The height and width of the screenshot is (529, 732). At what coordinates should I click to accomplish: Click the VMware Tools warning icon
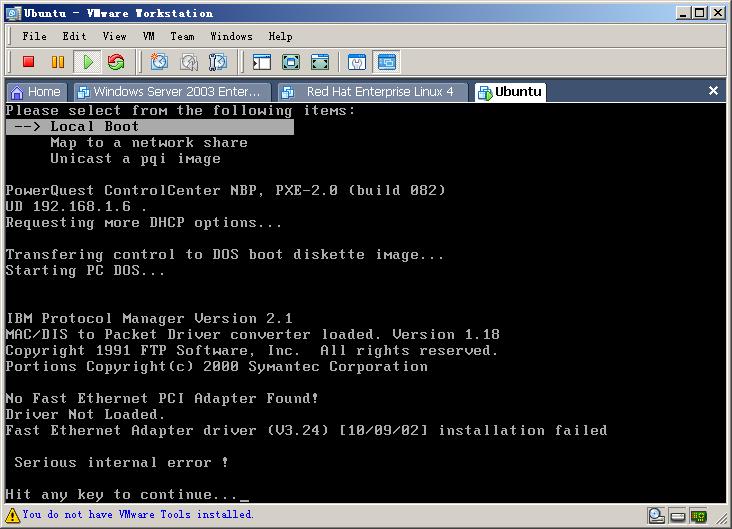pyautogui.click(x=12, y=515)
